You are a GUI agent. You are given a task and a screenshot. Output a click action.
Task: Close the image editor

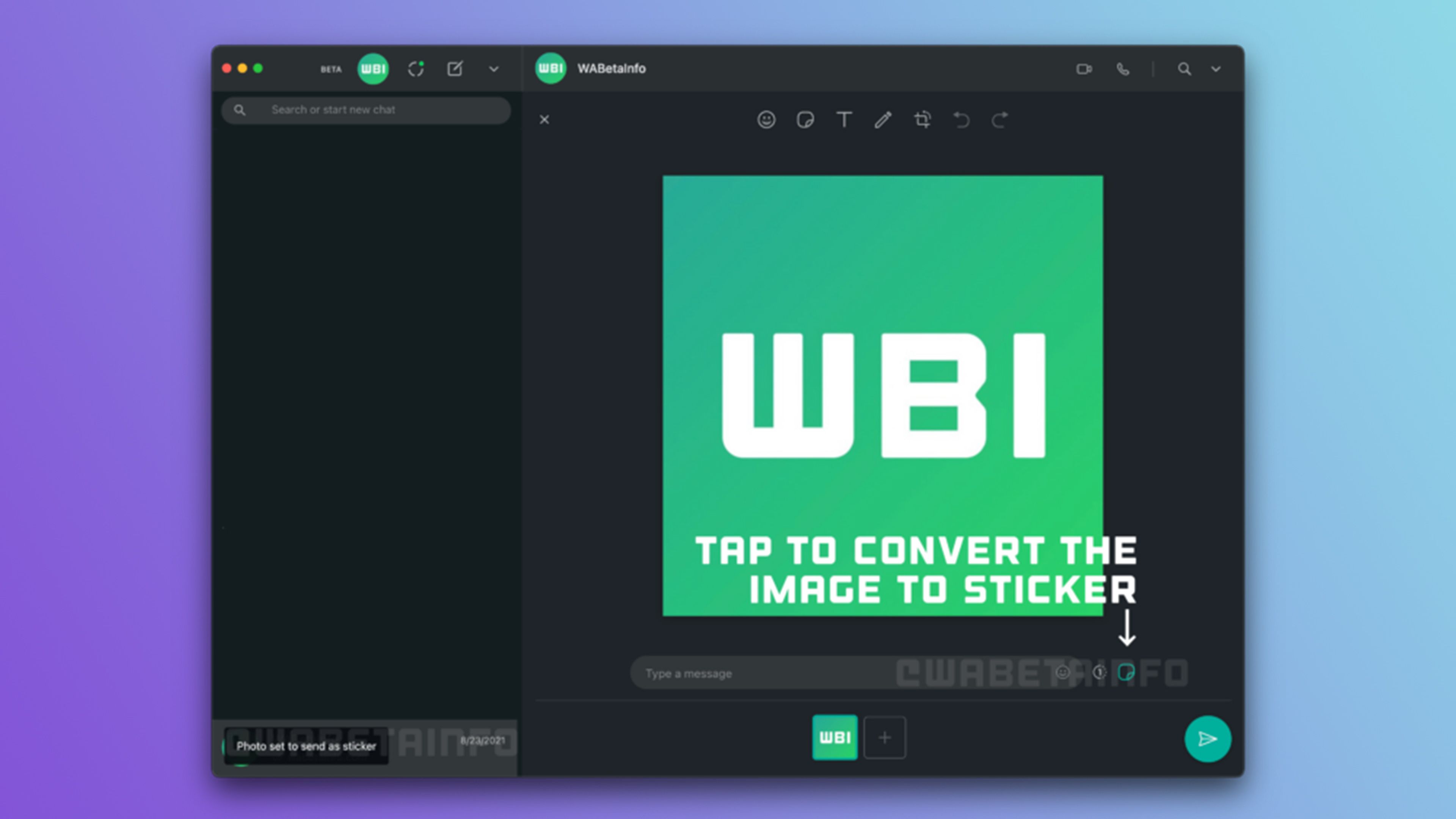click(x=544, y=120)
